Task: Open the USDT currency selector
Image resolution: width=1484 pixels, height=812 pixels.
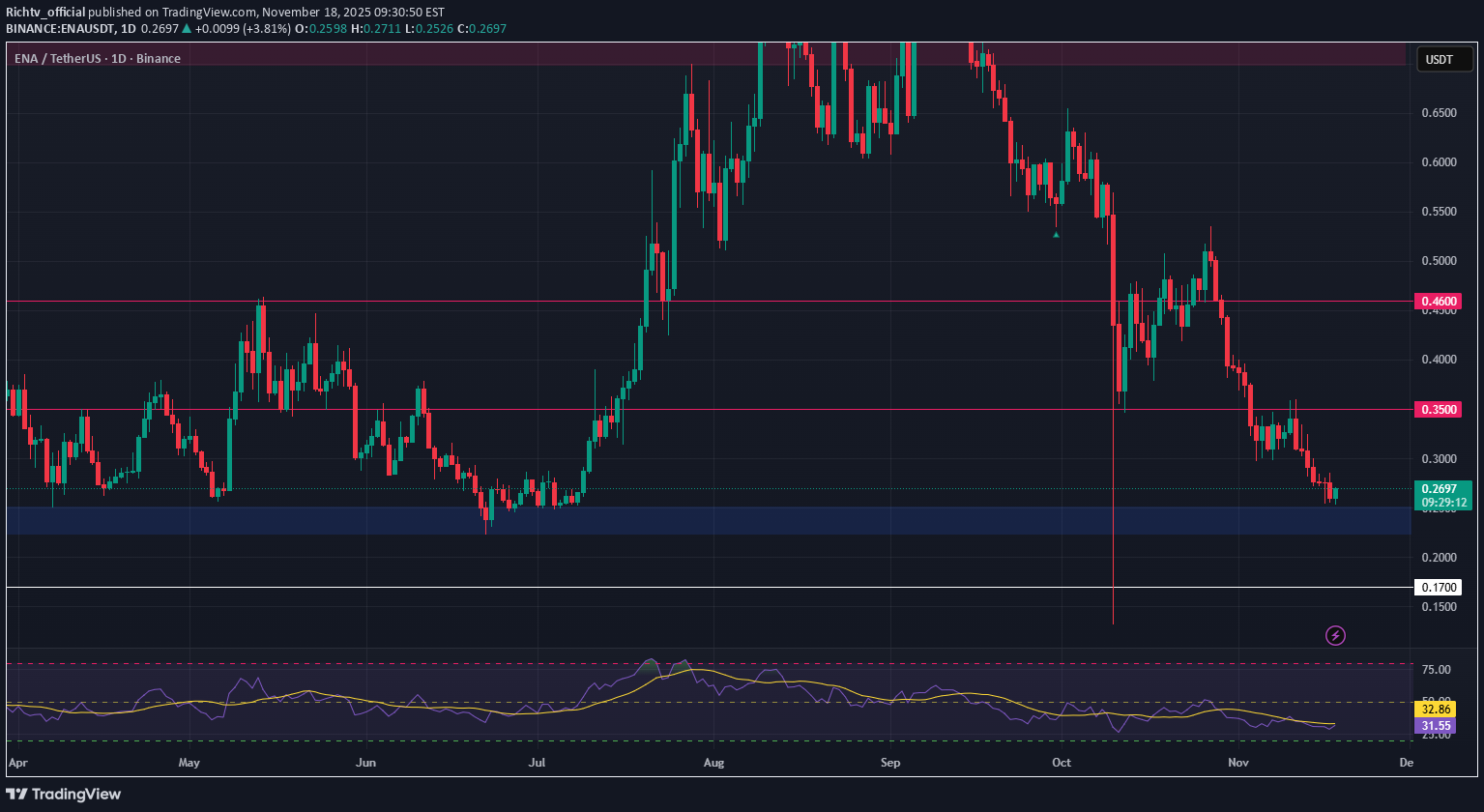Action: 1439,60
